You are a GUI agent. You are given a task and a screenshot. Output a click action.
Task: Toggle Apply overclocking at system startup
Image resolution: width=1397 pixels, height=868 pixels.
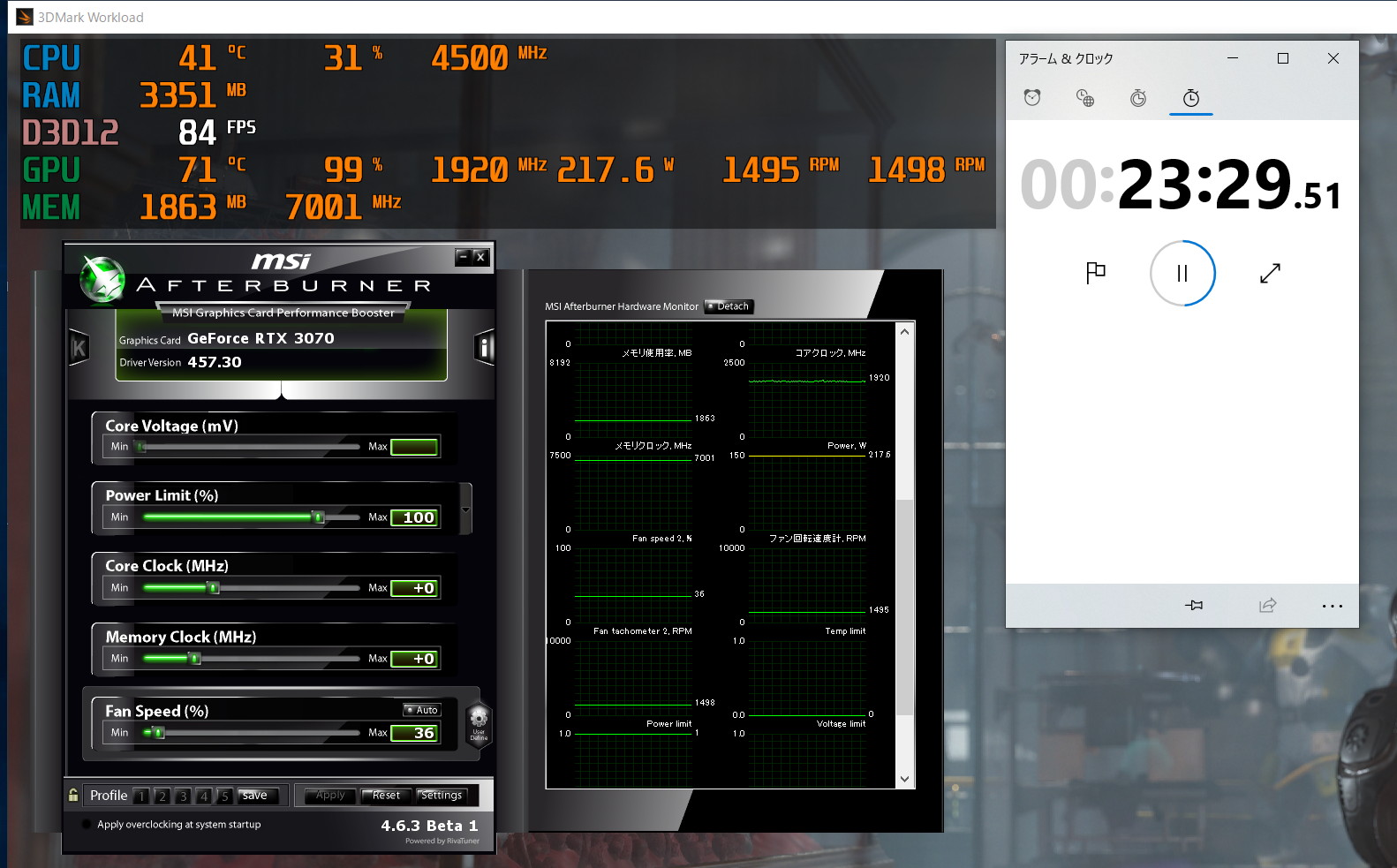pyautogui.click(x=87, y=825)
